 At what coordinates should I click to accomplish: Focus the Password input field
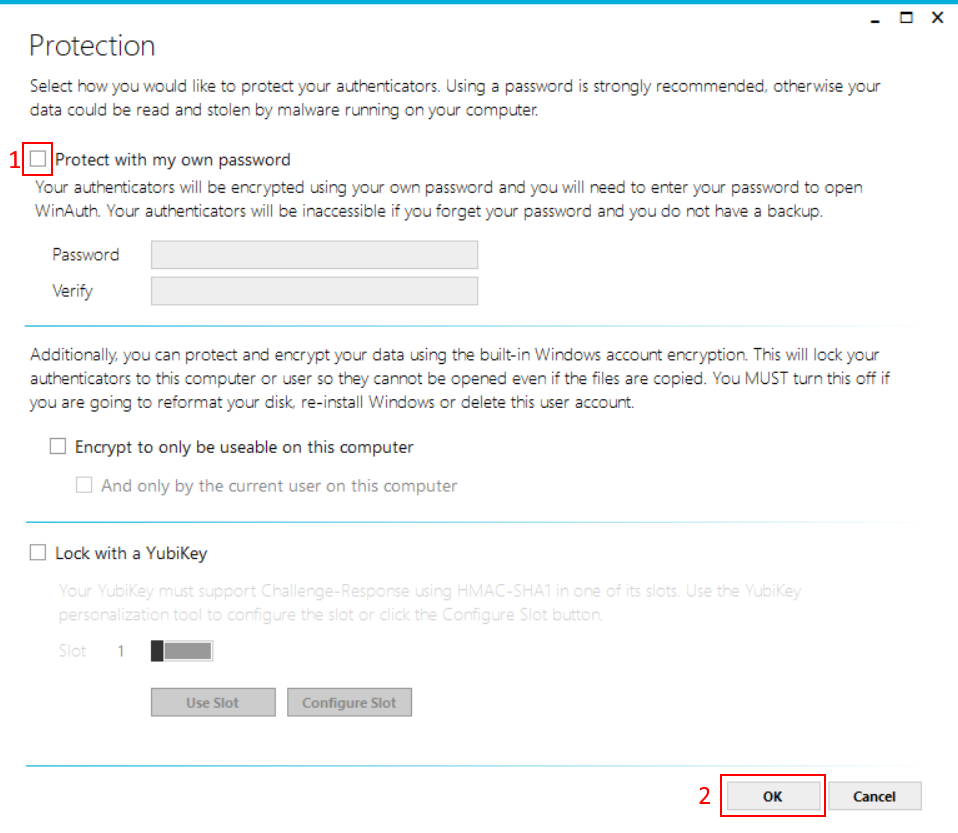tap(314, 254)
